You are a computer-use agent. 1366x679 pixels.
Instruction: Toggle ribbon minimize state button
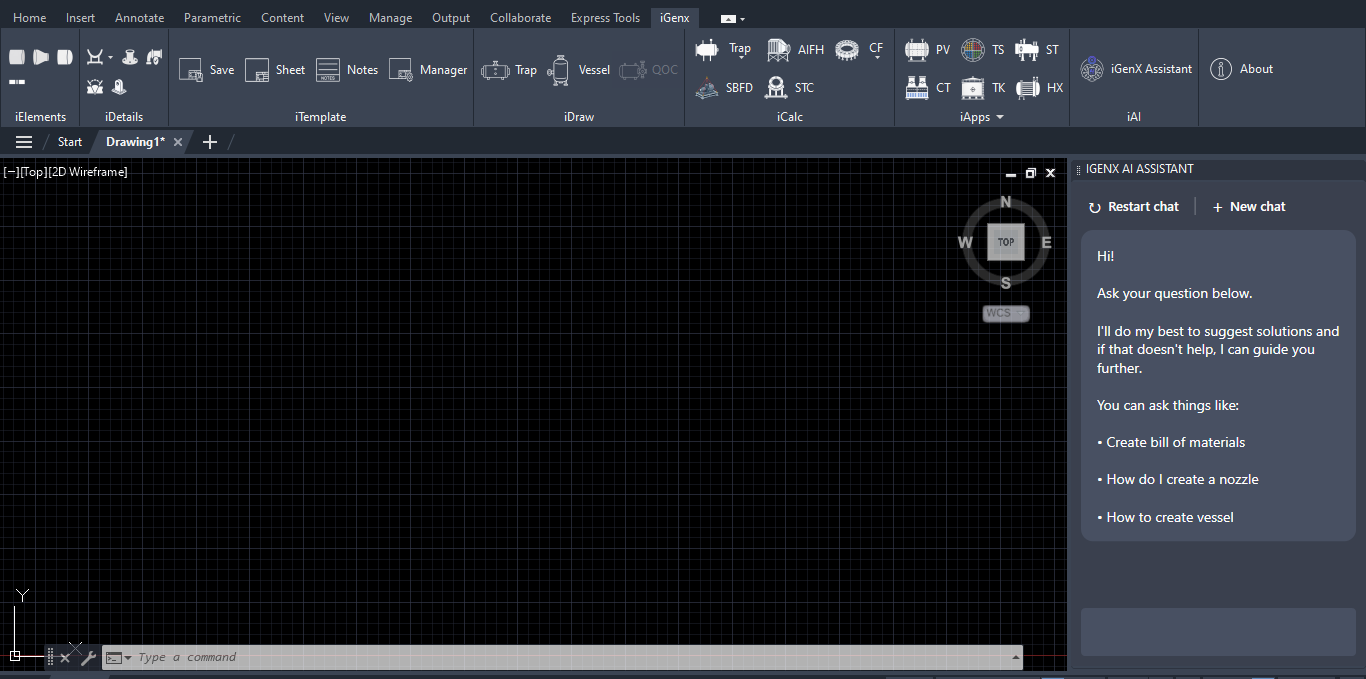click(727, 19)
